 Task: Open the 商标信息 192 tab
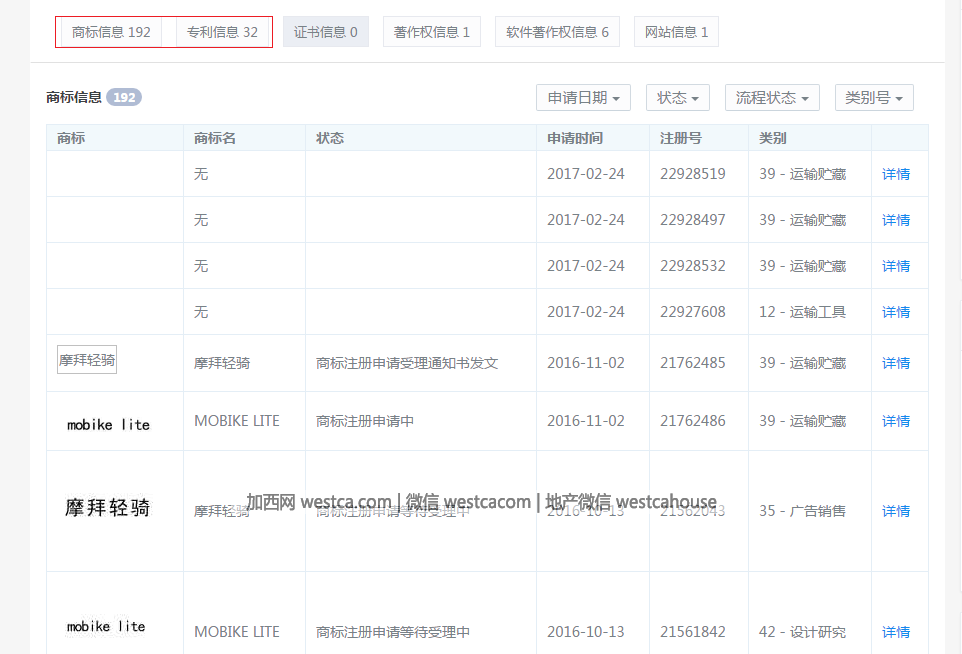pyautogui.click(x=111, y=32)
